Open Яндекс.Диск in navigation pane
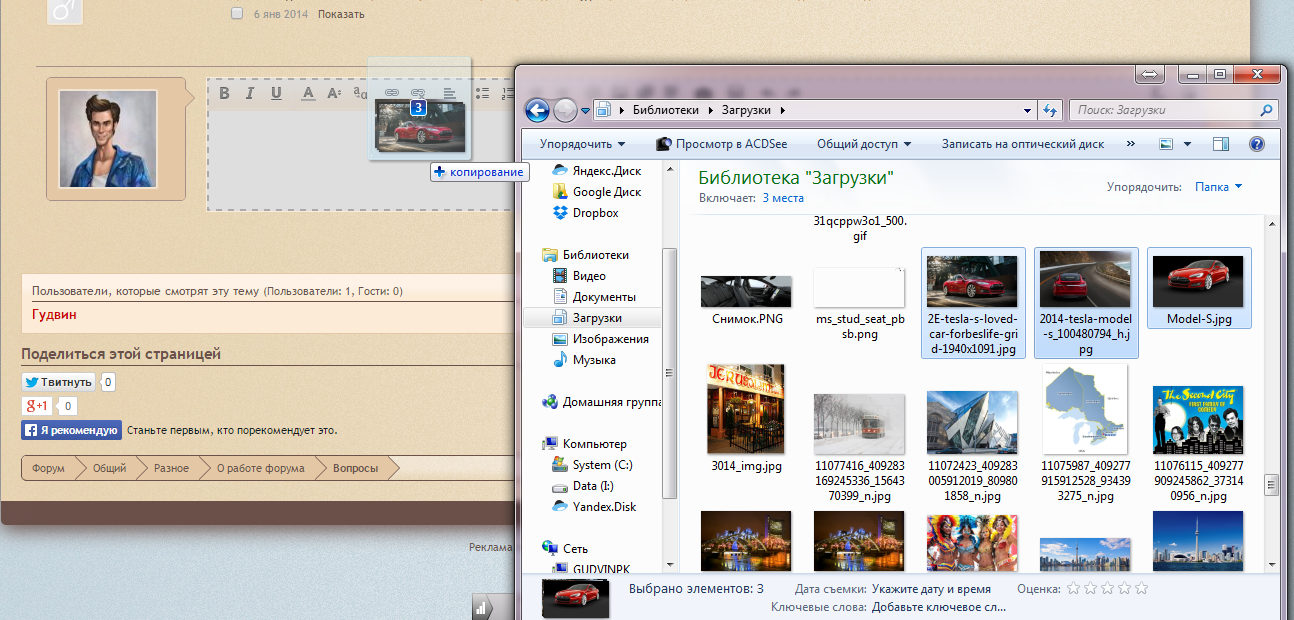Screen dimensions: 1294x620 pos(597,171)
